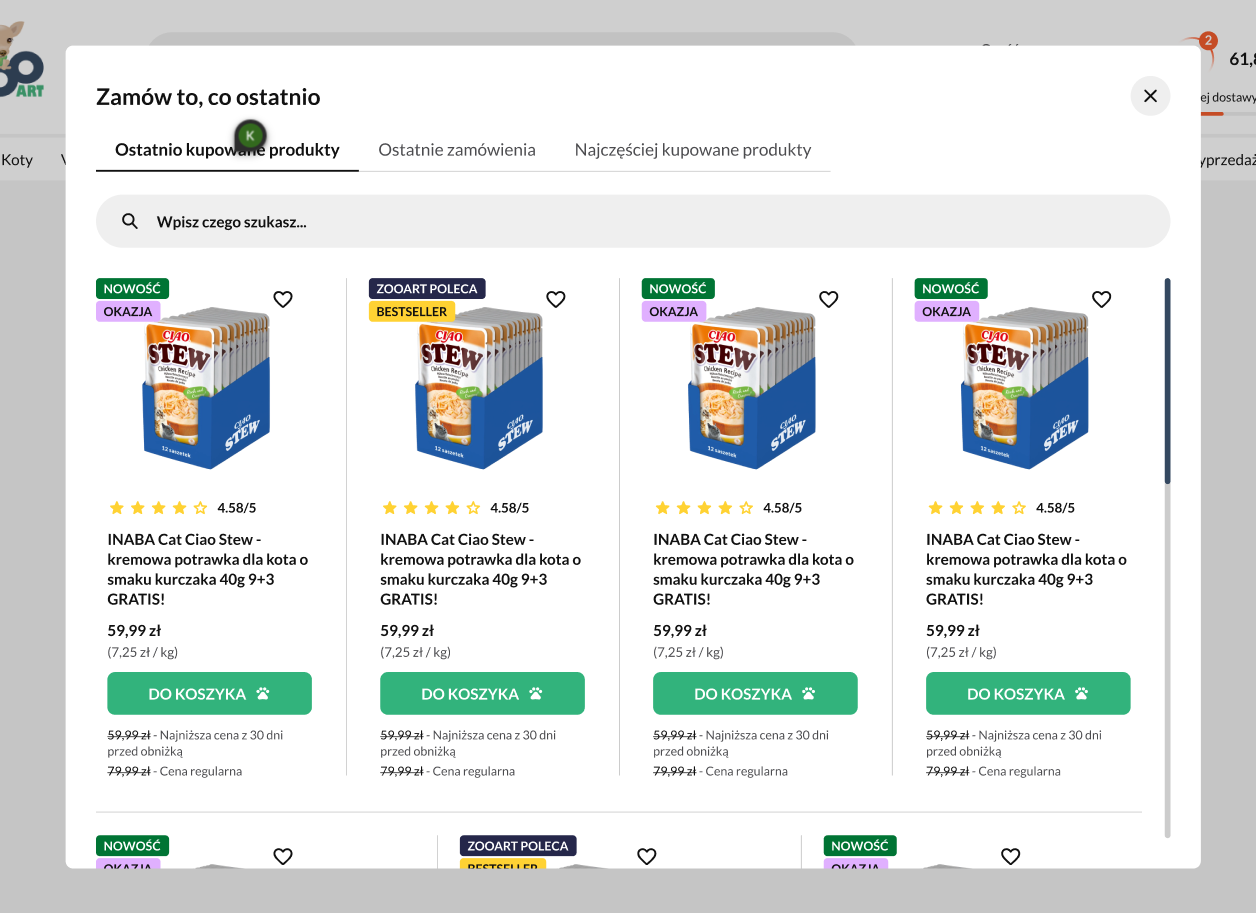
Task: Switch to Ostatnie zamówienia tab
Action: (457, 150)
